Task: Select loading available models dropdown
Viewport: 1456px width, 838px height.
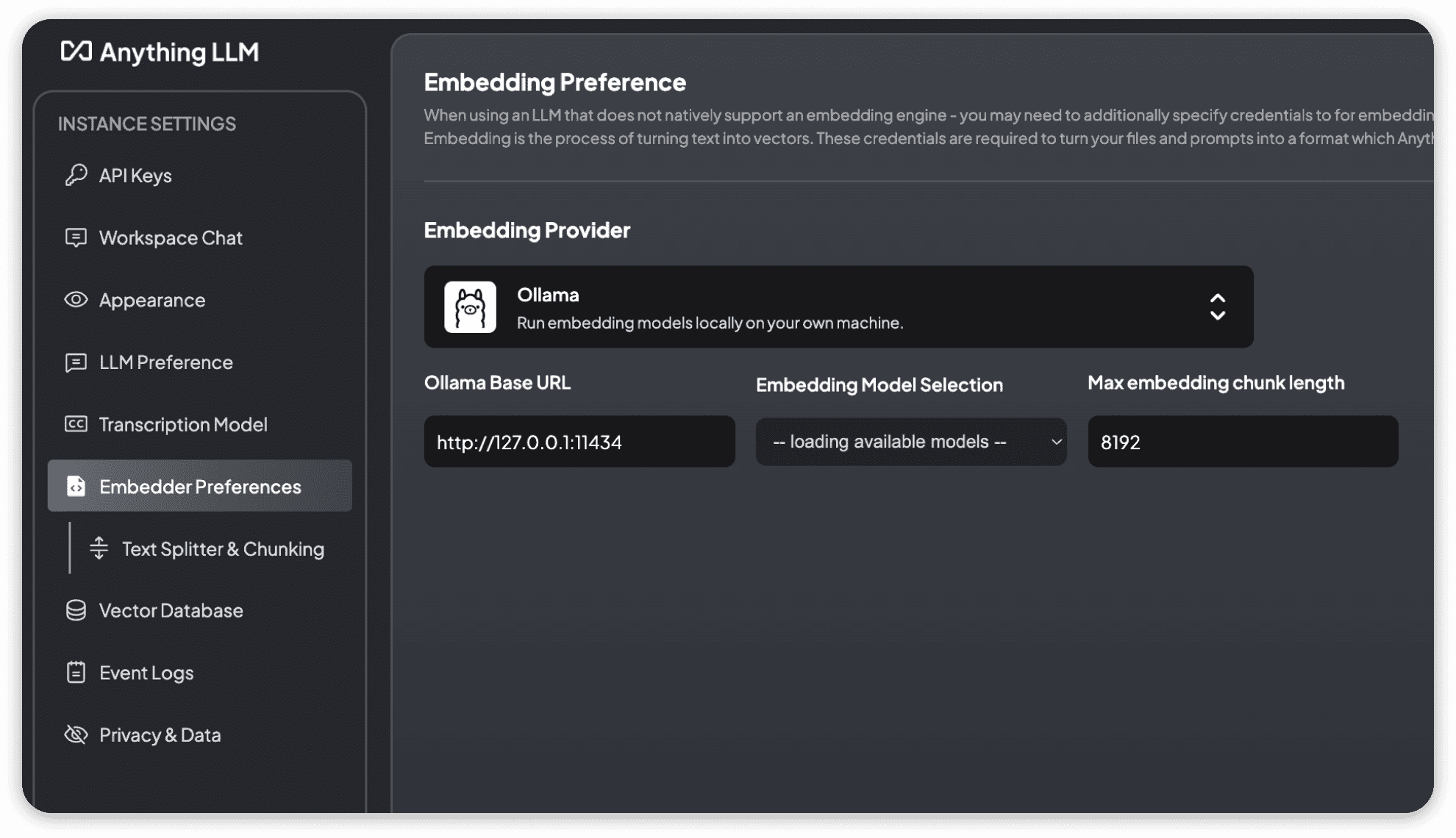Action: 912,441
